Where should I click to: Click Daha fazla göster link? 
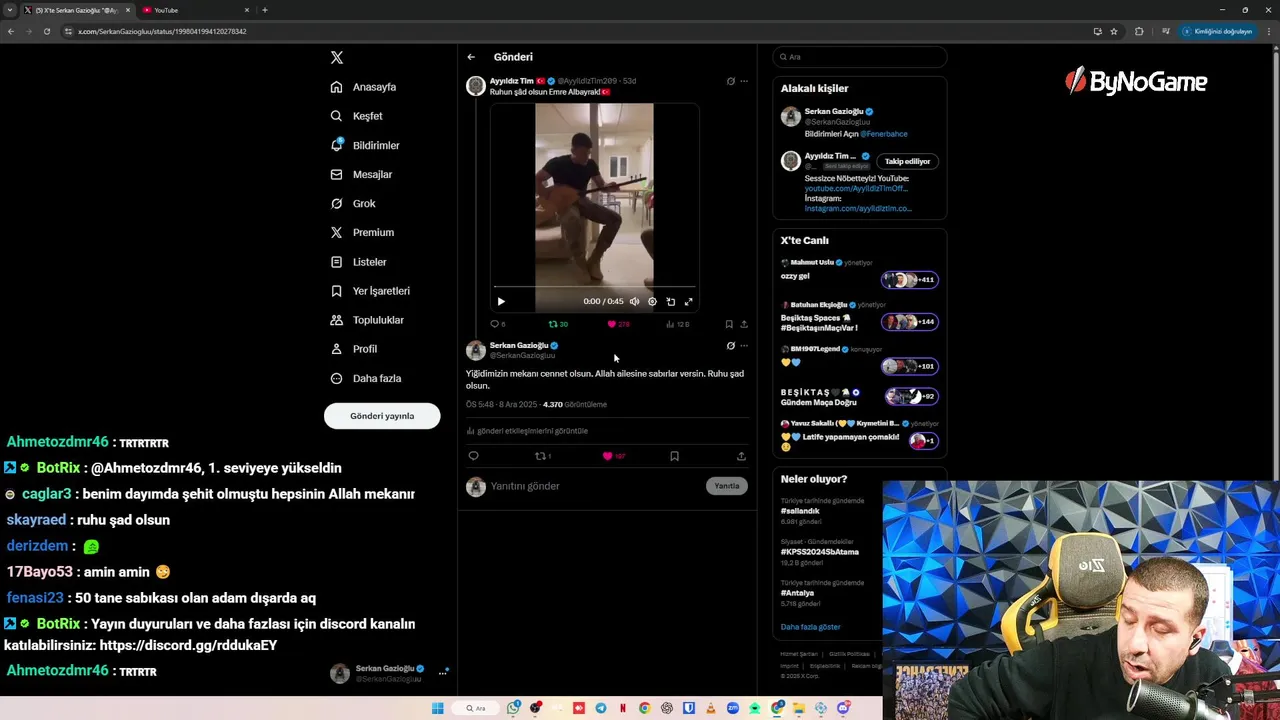(x=810, y=627)
